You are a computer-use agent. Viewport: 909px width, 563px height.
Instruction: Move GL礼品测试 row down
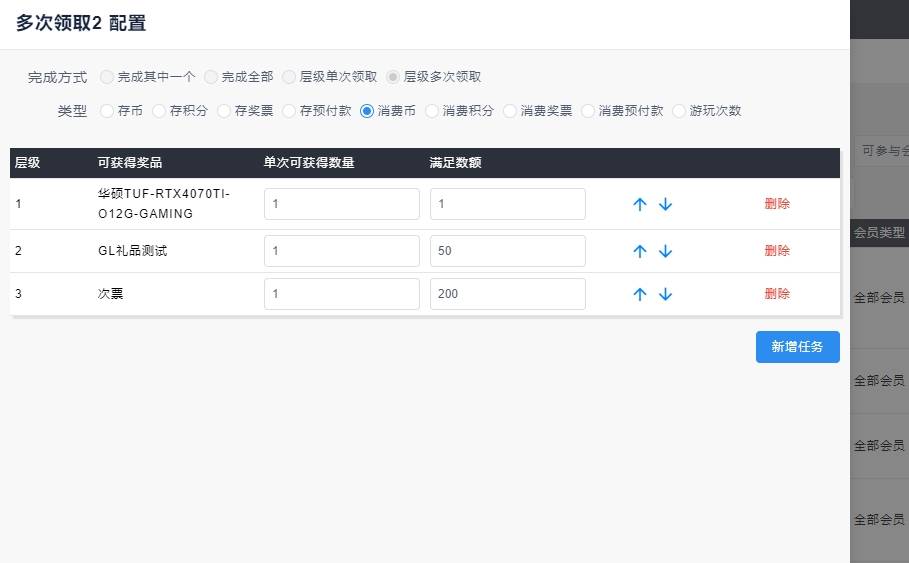[666, 251]
